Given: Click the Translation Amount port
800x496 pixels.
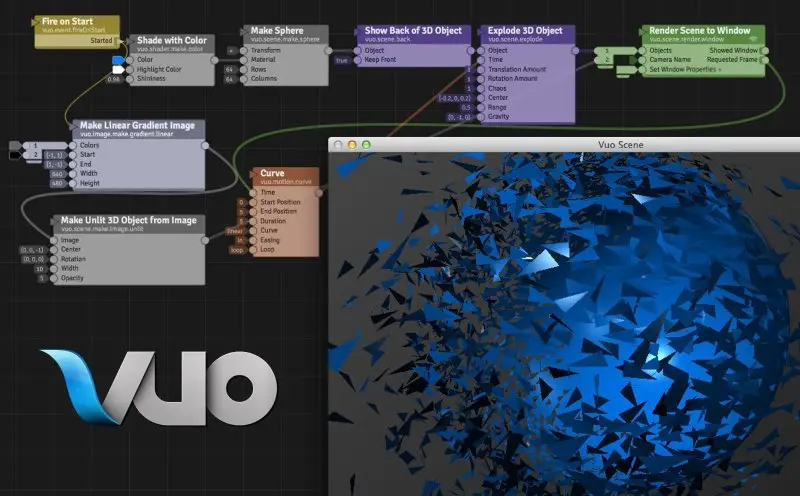Looking at the screenshot, I should coord(481,69).
